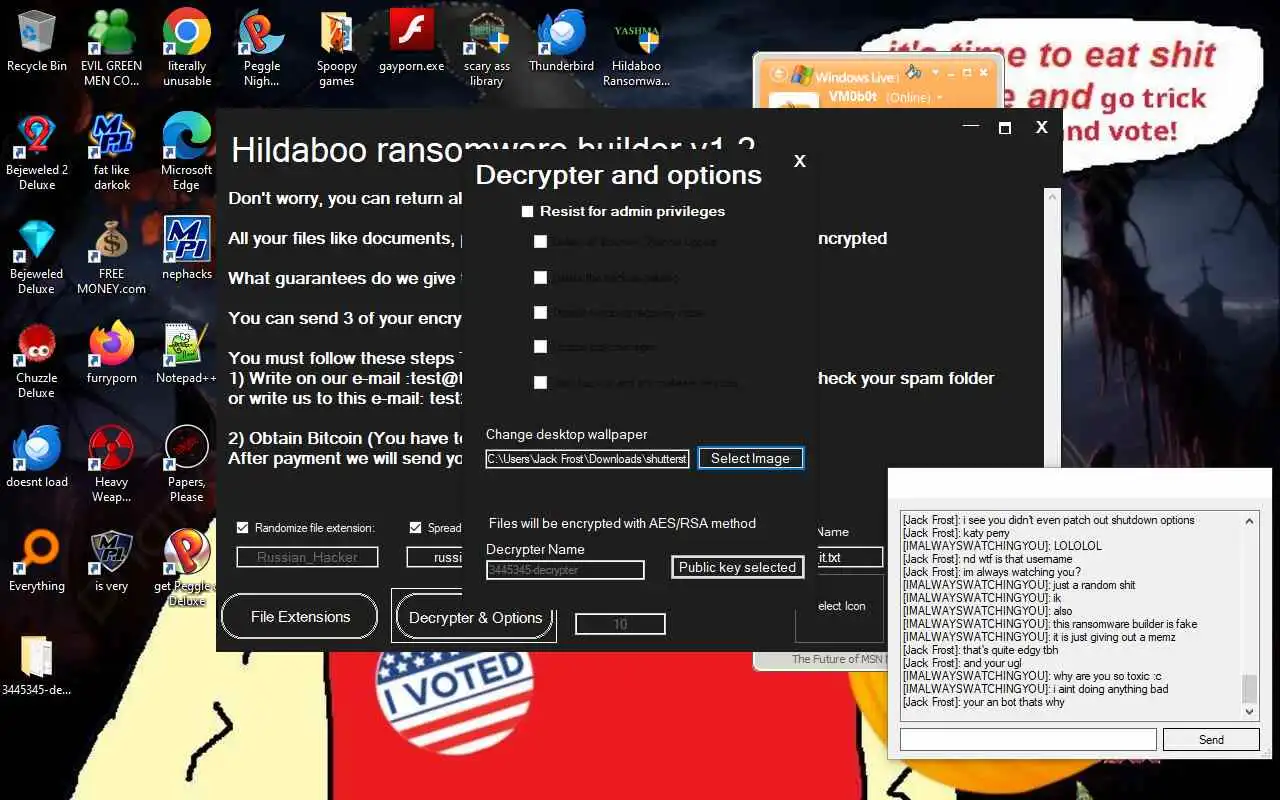Open the 'literally unusable' Chrome shortcut

[187, 48]
